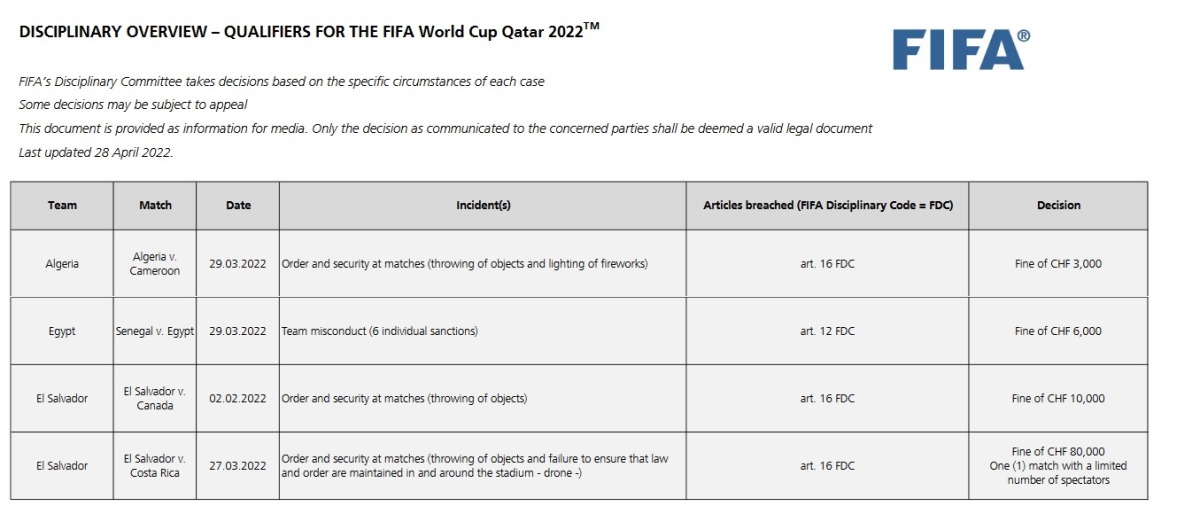
Task: Click the "Decision" column header
Action: (1058, 205)
